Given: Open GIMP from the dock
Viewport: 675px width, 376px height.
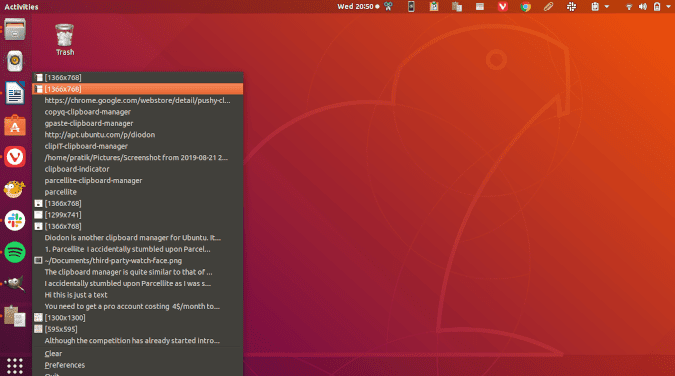Looking at the screenshot, I should pos(15,284).
